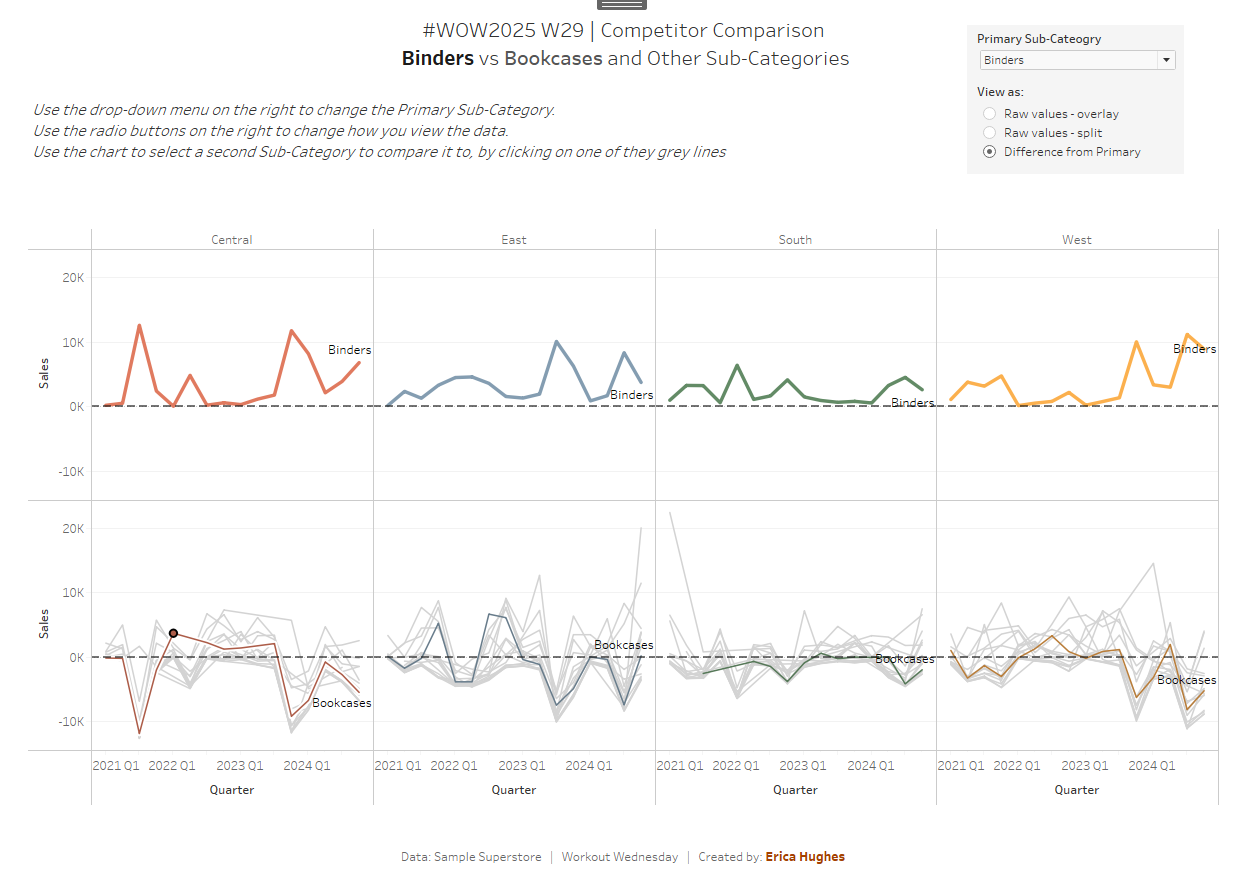Click the Quarter axis title under the East panel
Screen dimensions: 1245x889
(x=514, y=790)
